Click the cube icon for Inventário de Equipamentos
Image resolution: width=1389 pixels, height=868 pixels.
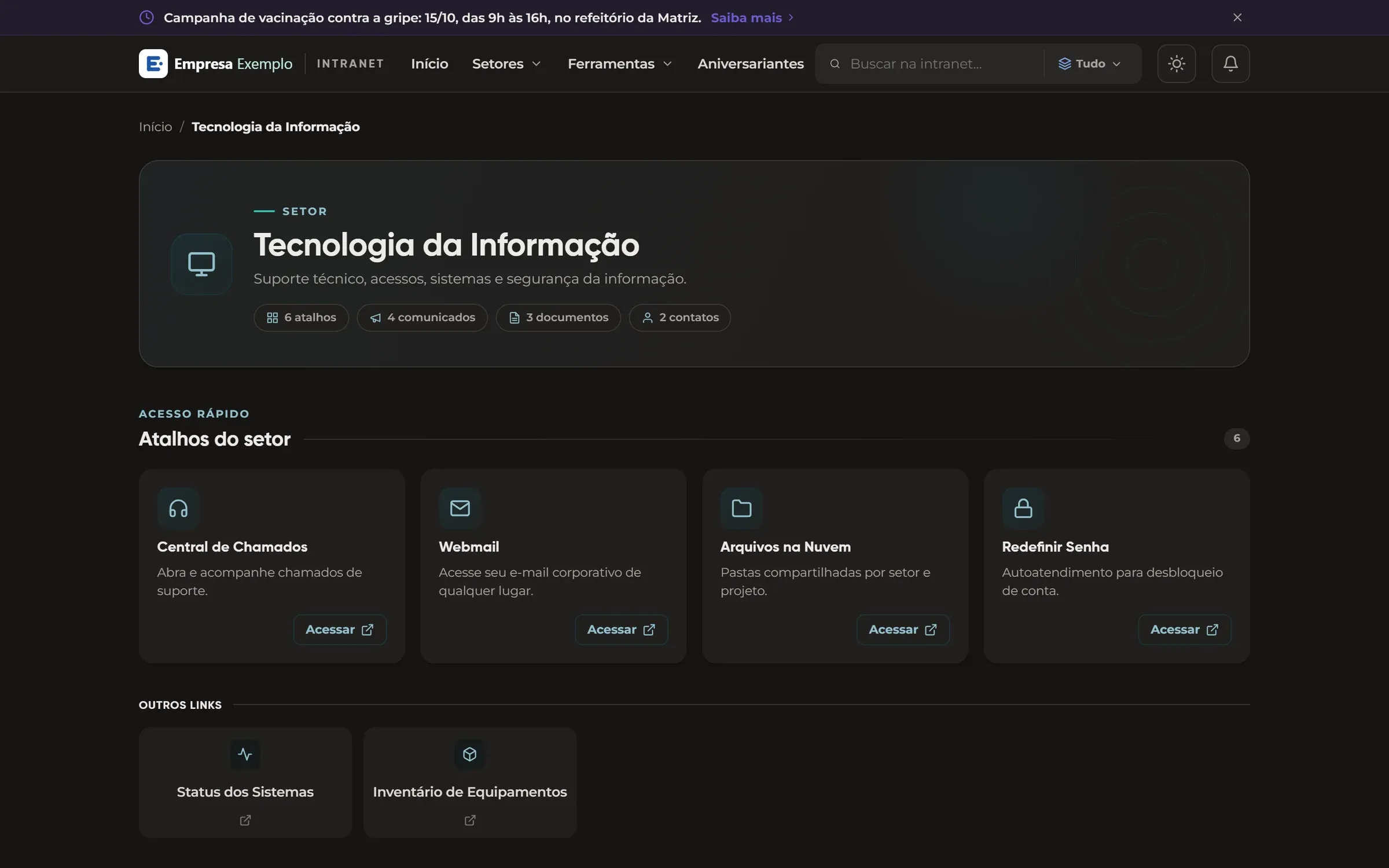[x=470, y=754]
